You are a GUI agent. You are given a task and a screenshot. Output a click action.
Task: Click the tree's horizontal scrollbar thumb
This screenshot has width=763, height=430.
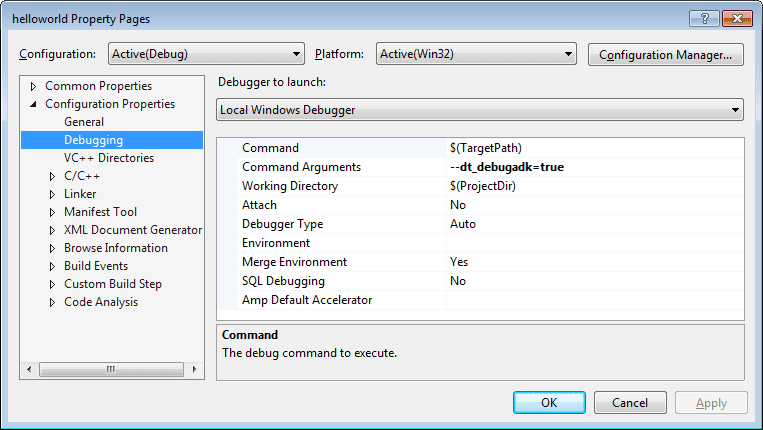[111, 369]
